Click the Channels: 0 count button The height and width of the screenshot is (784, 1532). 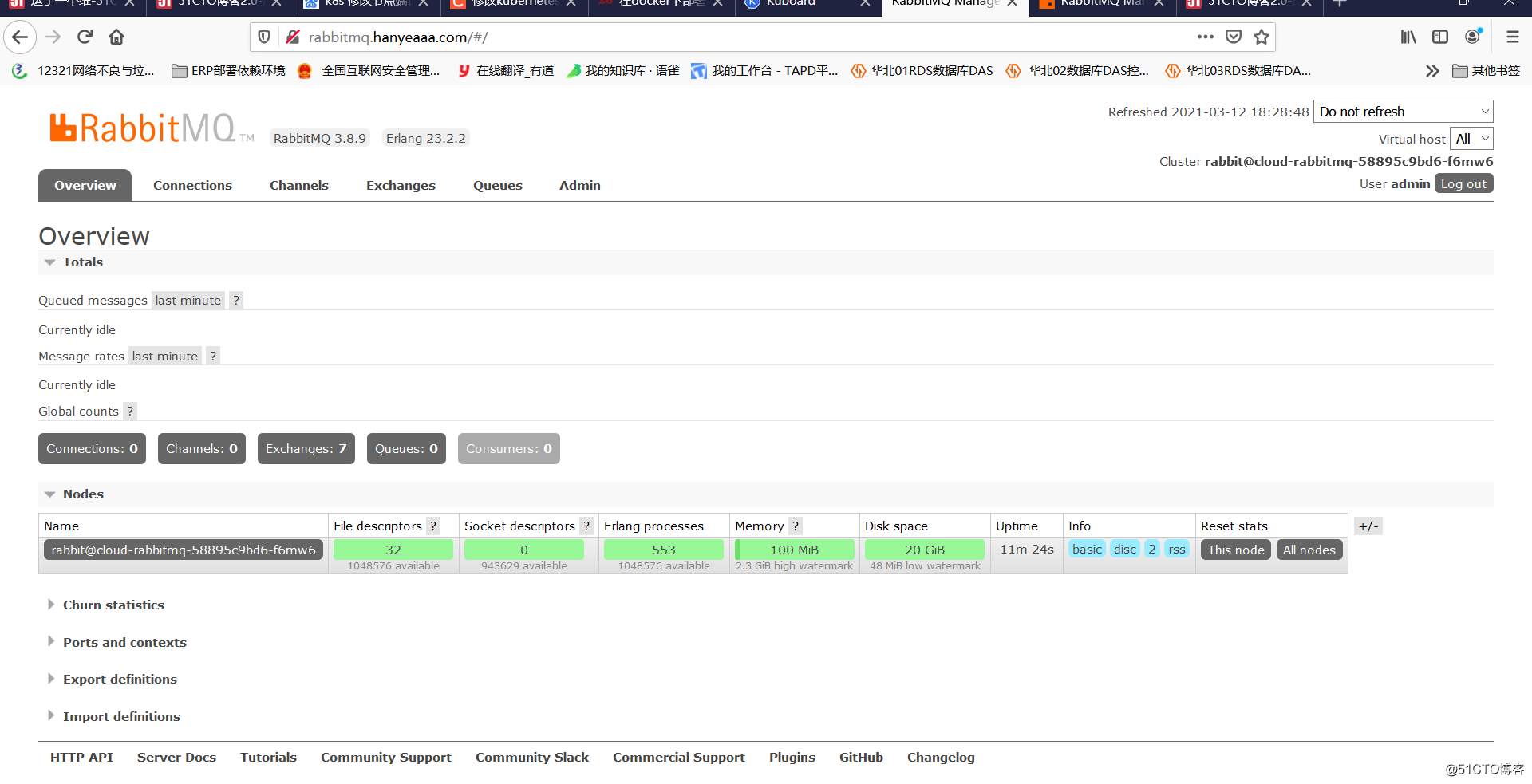(202, 449)
